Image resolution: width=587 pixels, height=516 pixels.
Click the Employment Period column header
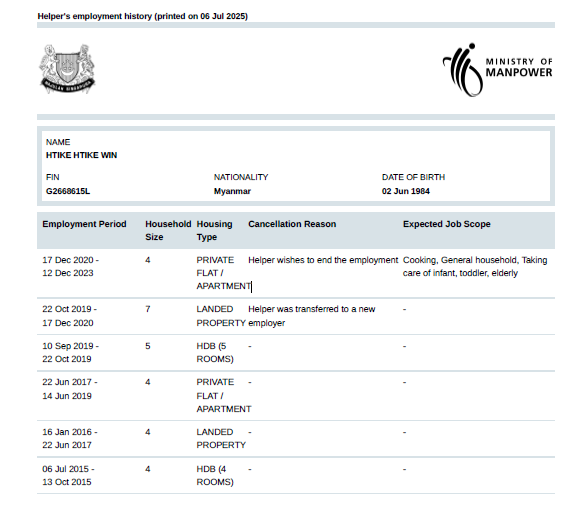pos(84,224)
